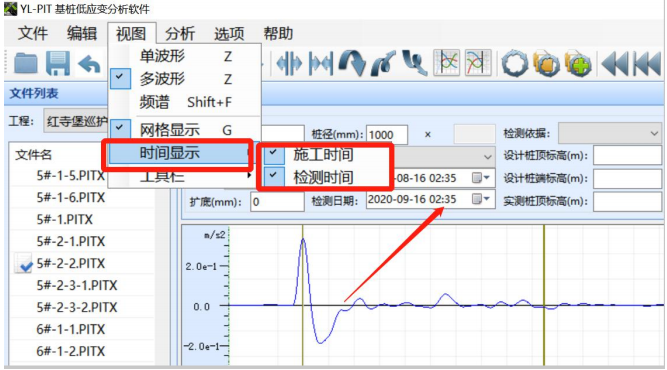This screenshot has height=370, width=667.
Task: Click the double left arrow icon
Action: coord(616,64)
